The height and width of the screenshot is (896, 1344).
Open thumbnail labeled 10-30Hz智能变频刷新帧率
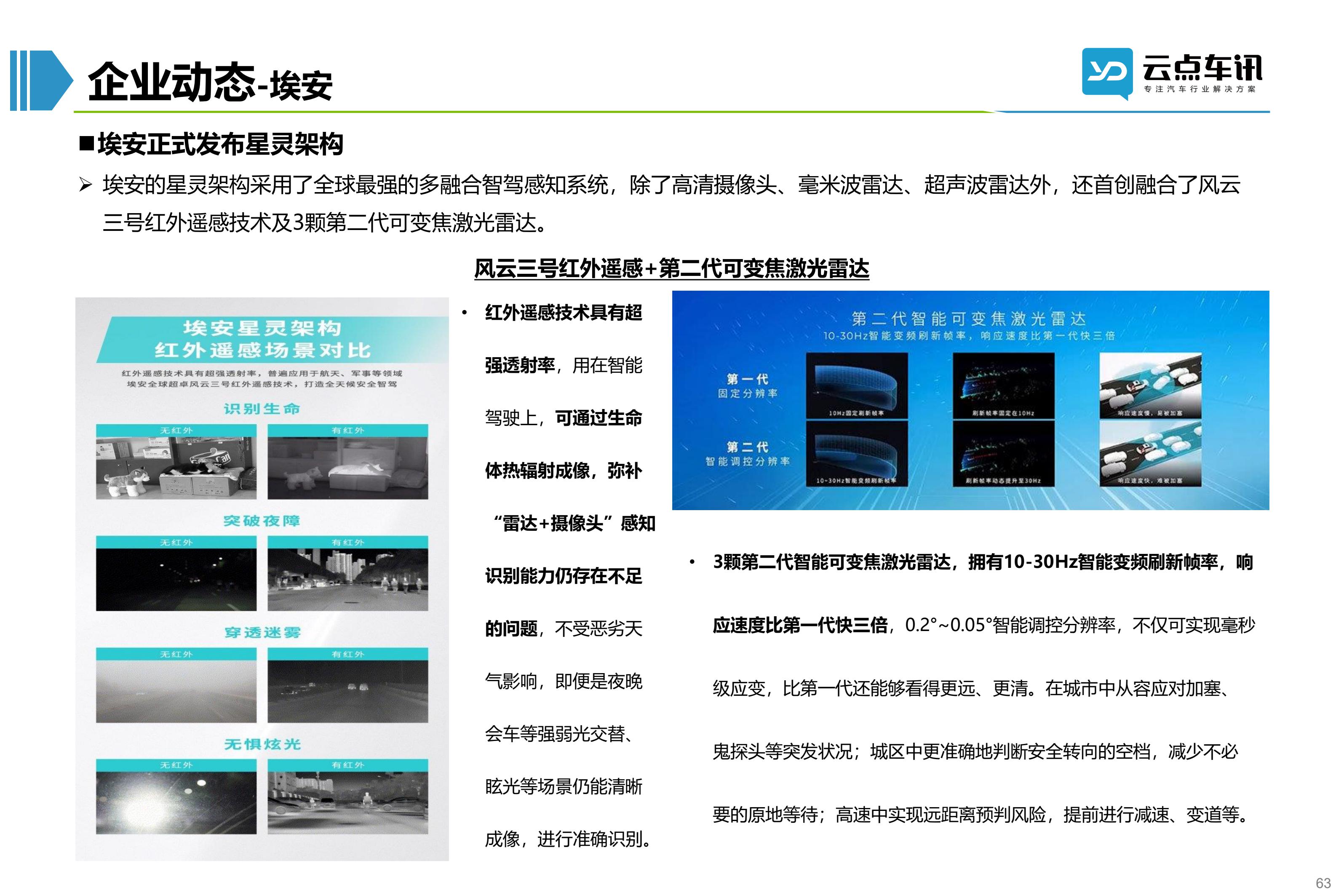pos(856,453)
